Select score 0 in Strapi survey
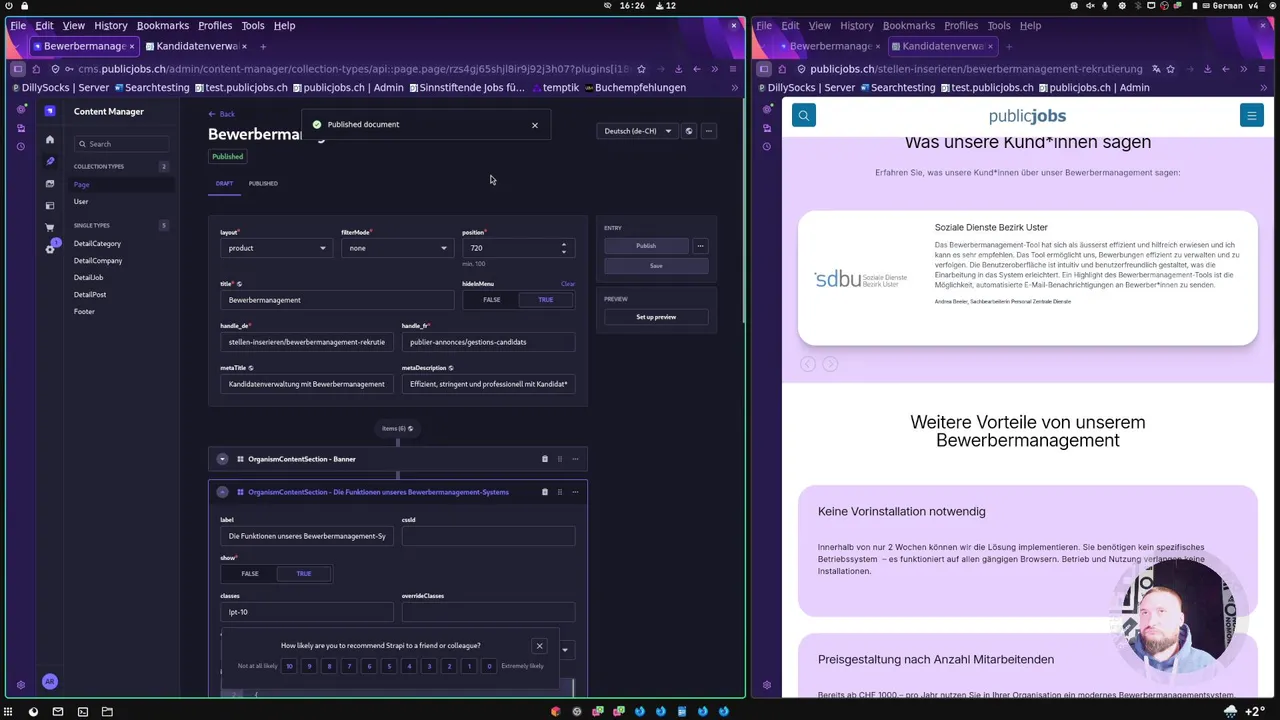 [x=489, y=666]
